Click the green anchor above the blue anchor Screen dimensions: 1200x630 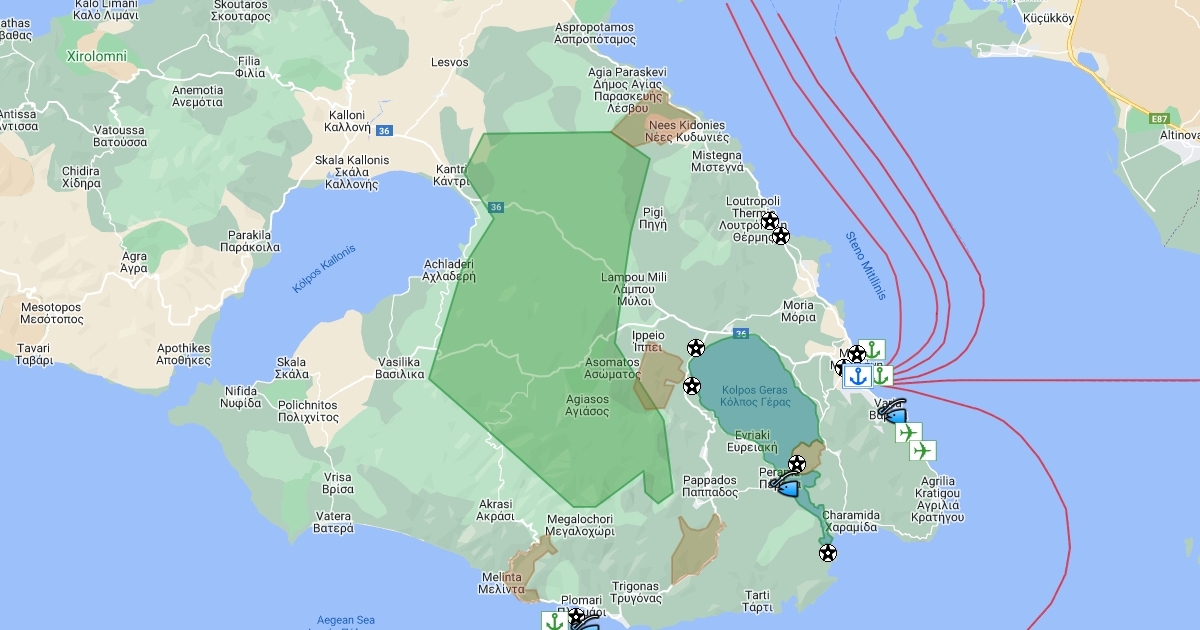(873, 350)
